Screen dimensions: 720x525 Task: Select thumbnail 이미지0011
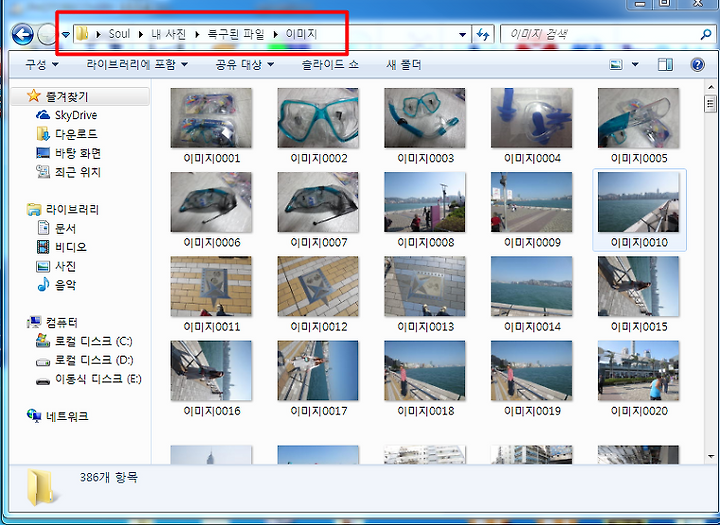(211, 286)
